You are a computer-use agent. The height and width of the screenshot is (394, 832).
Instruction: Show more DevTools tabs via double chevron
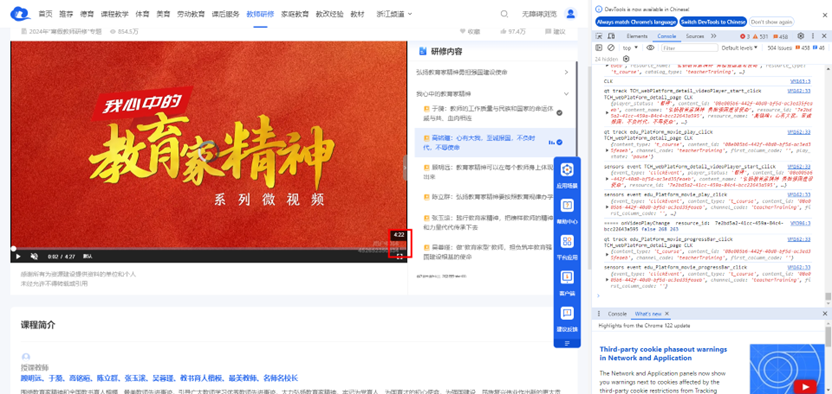(x=713, y=36)
